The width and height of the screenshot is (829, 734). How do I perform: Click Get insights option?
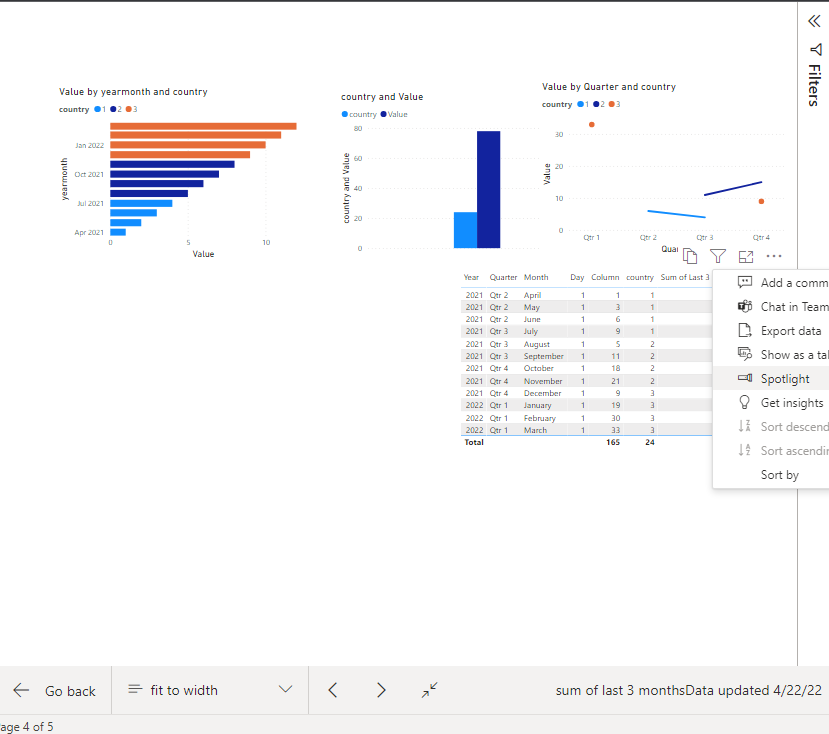click(x=771, y=403)
